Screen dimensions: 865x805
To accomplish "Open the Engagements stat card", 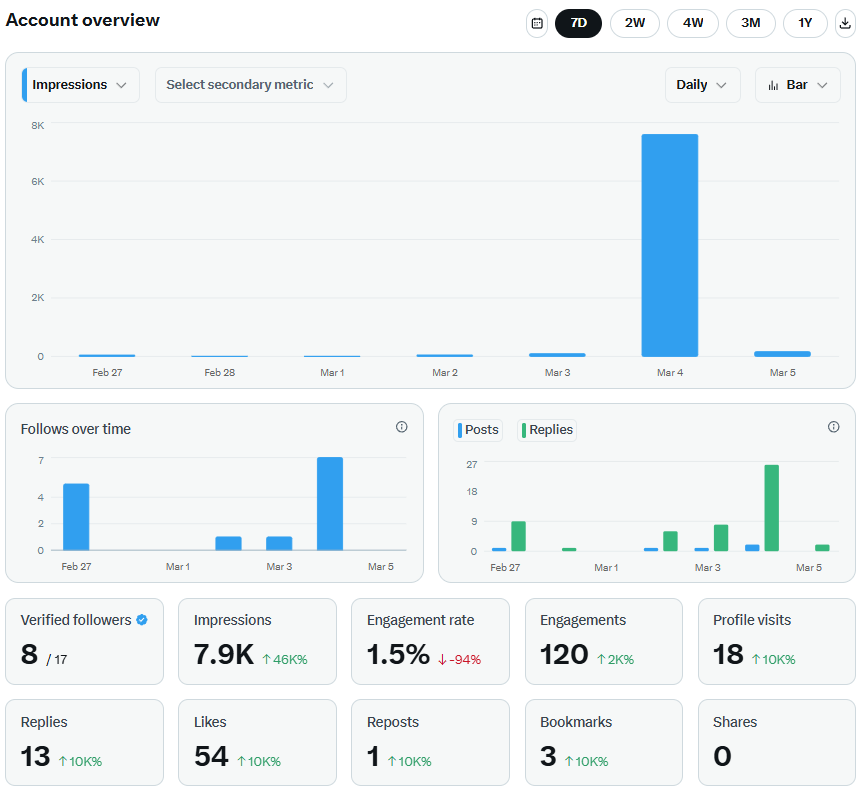I will [604, 641].
